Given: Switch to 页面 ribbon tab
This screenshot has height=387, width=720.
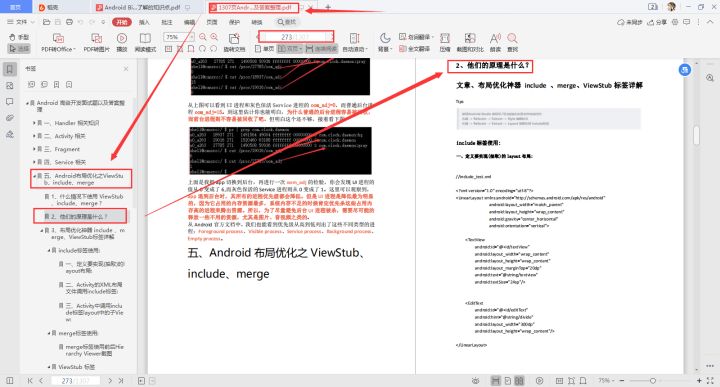Looking at the screenshot, I should [x=212, y=22].
